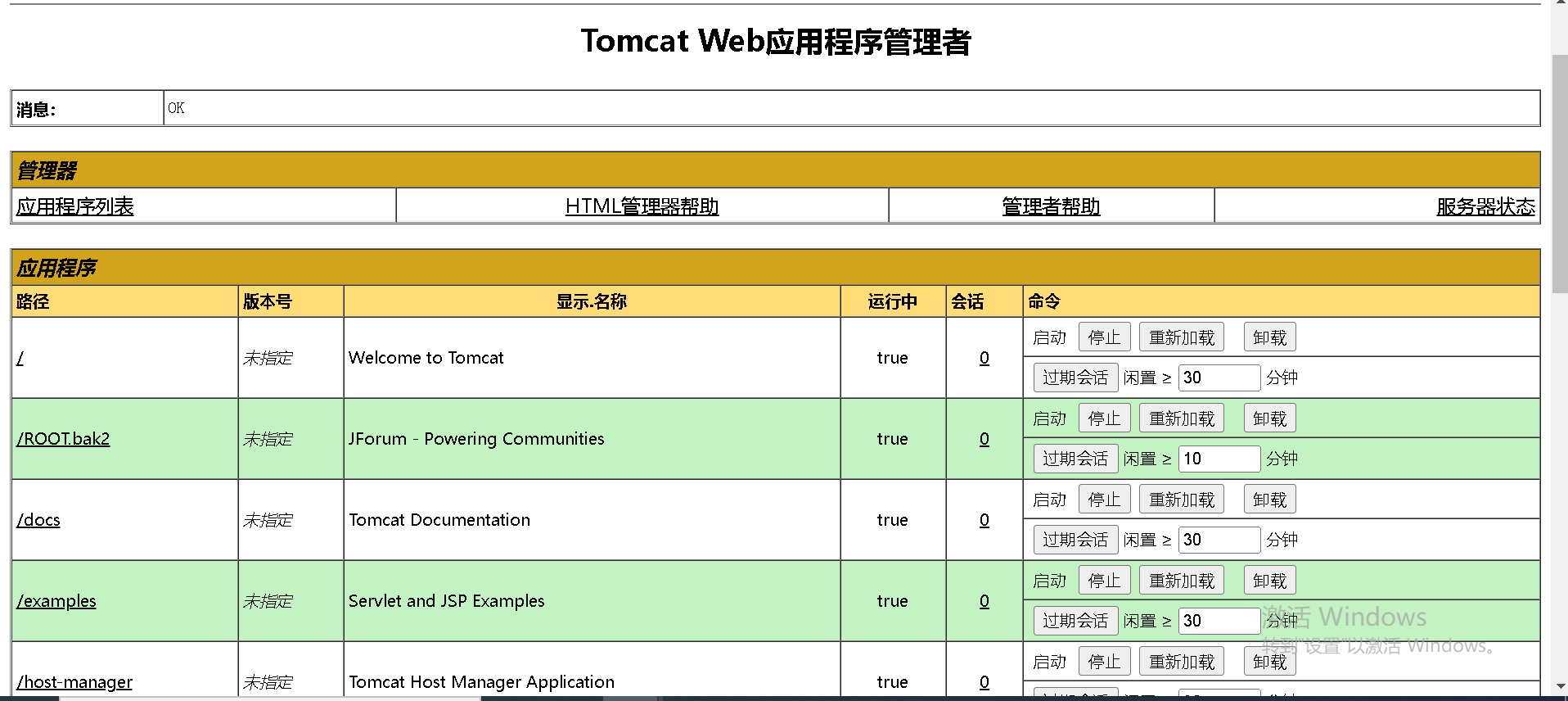This screenshot has width=1568, height=701.
Task: Open the /examples application link
Action: (56, 601)
